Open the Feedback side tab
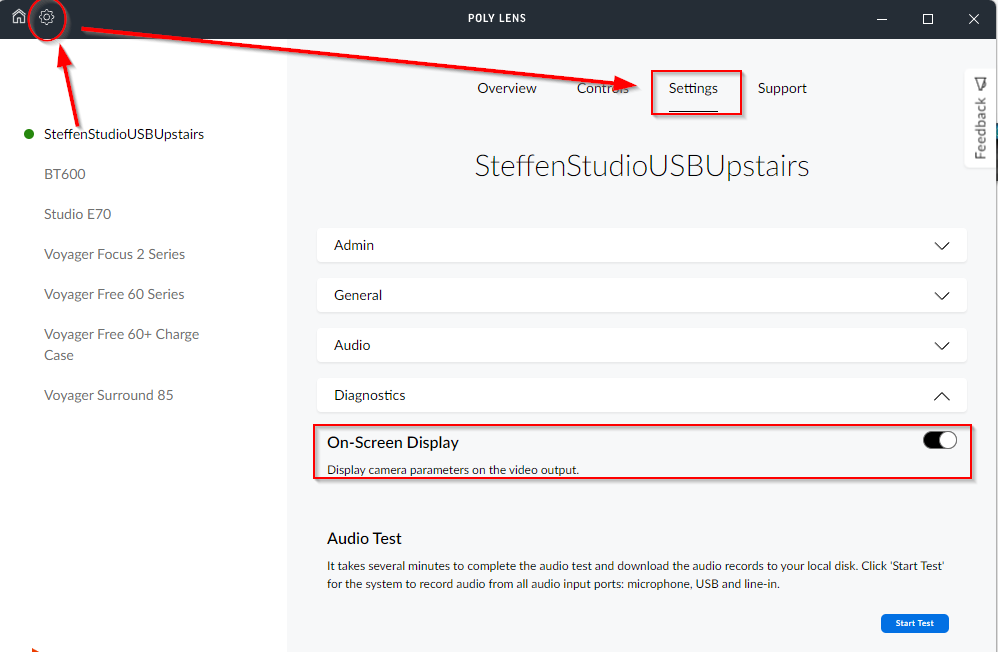The height and width of the screenshot is (652, 998). 980,118
